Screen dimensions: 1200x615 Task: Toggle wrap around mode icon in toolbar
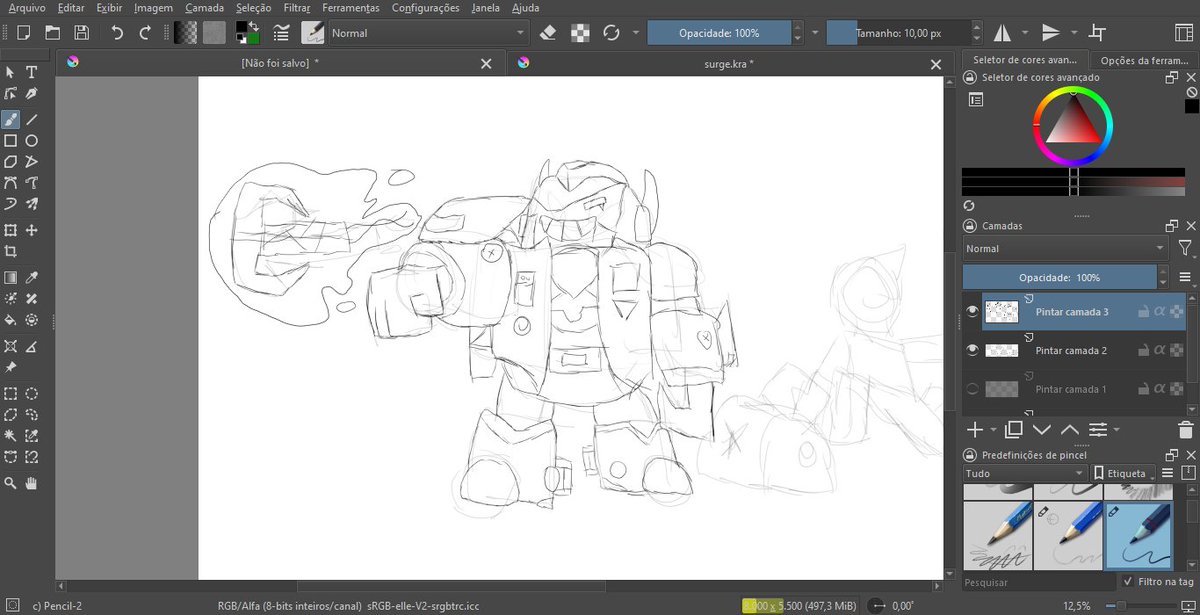[1098, 33]
